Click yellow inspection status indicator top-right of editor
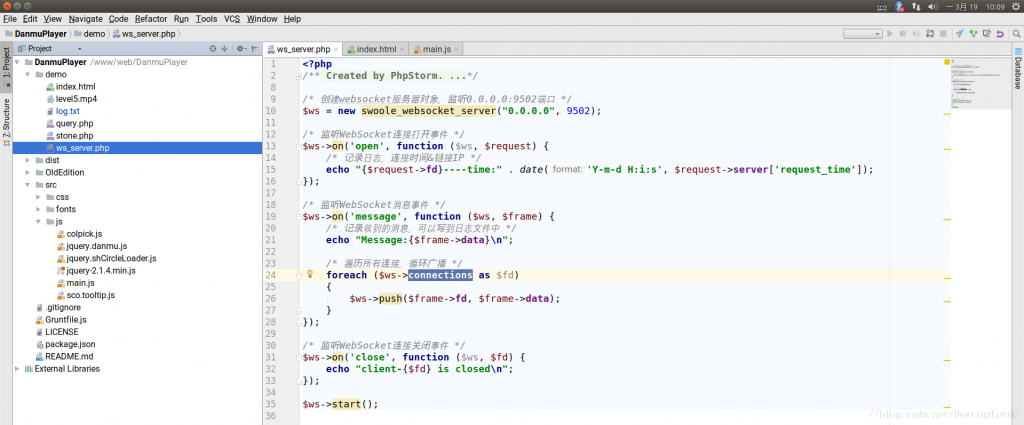Screen dimensions: 1024x425 tap(947, 61)
